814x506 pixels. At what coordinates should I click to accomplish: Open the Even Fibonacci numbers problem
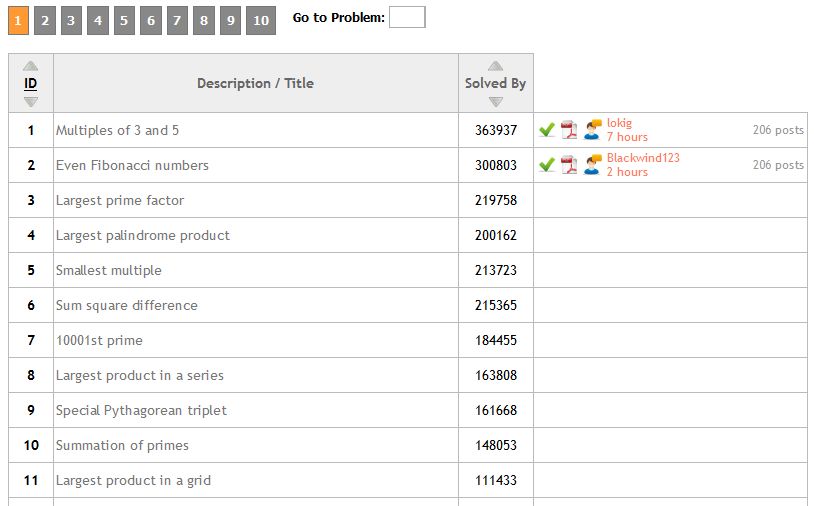point(132,165)
